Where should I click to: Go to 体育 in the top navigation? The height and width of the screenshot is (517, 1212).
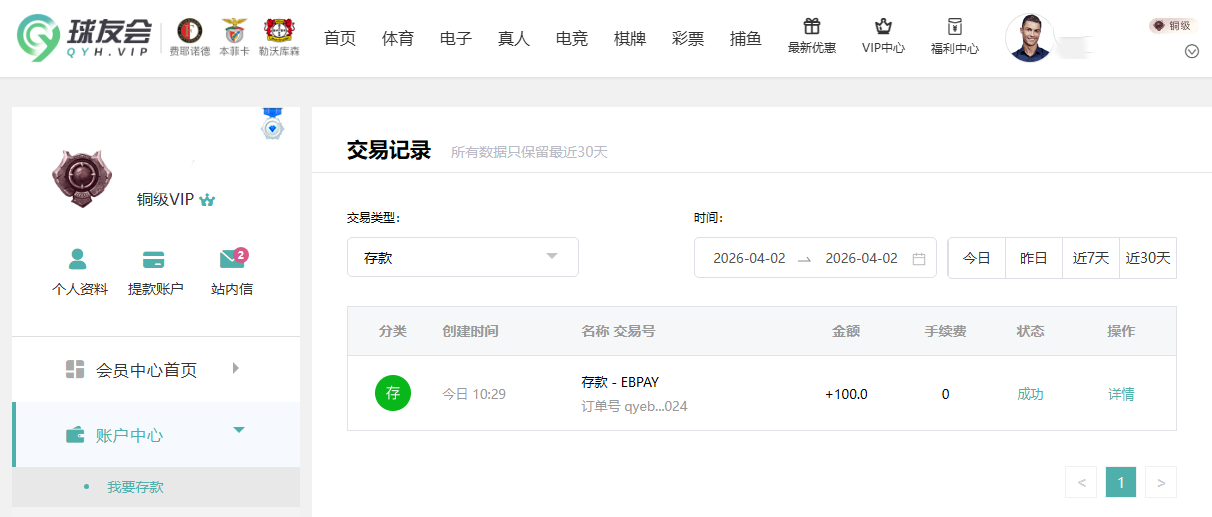397,39
